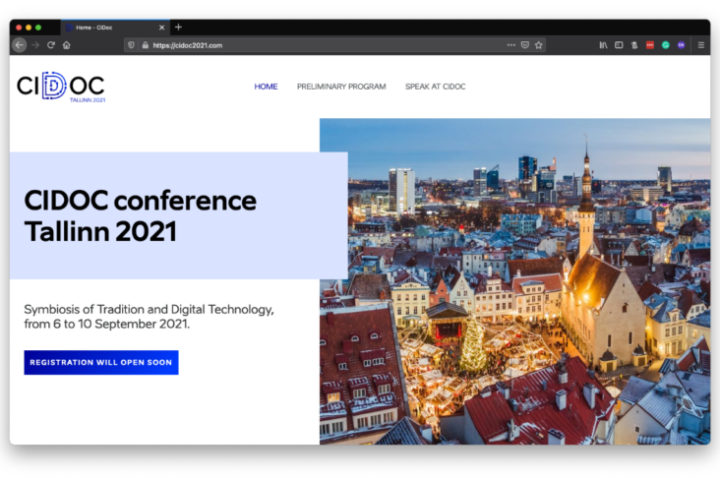
Task: Open tracking protection shield icon
Action: (x=132, y=45)
